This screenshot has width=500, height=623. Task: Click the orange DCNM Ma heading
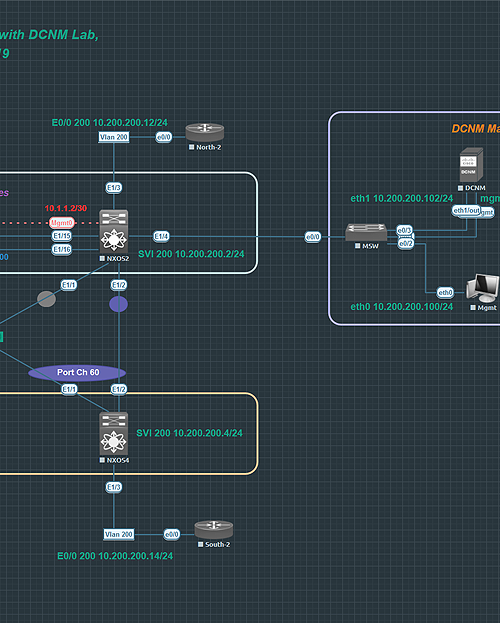click(476, 129)
